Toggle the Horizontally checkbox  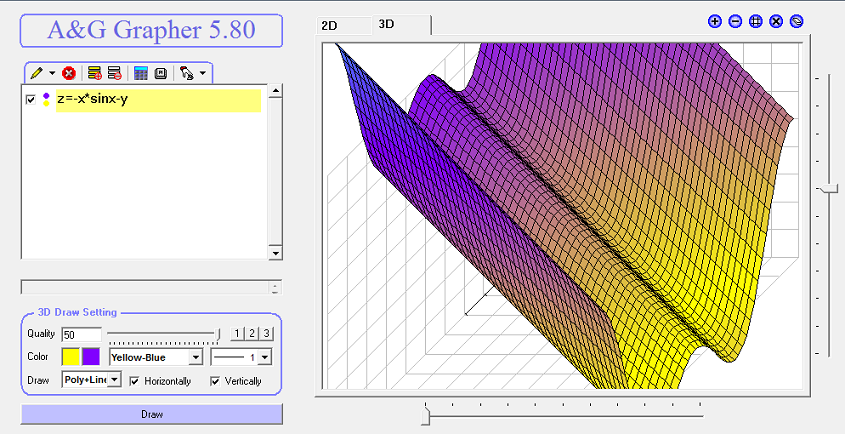(x=134, y=381)
